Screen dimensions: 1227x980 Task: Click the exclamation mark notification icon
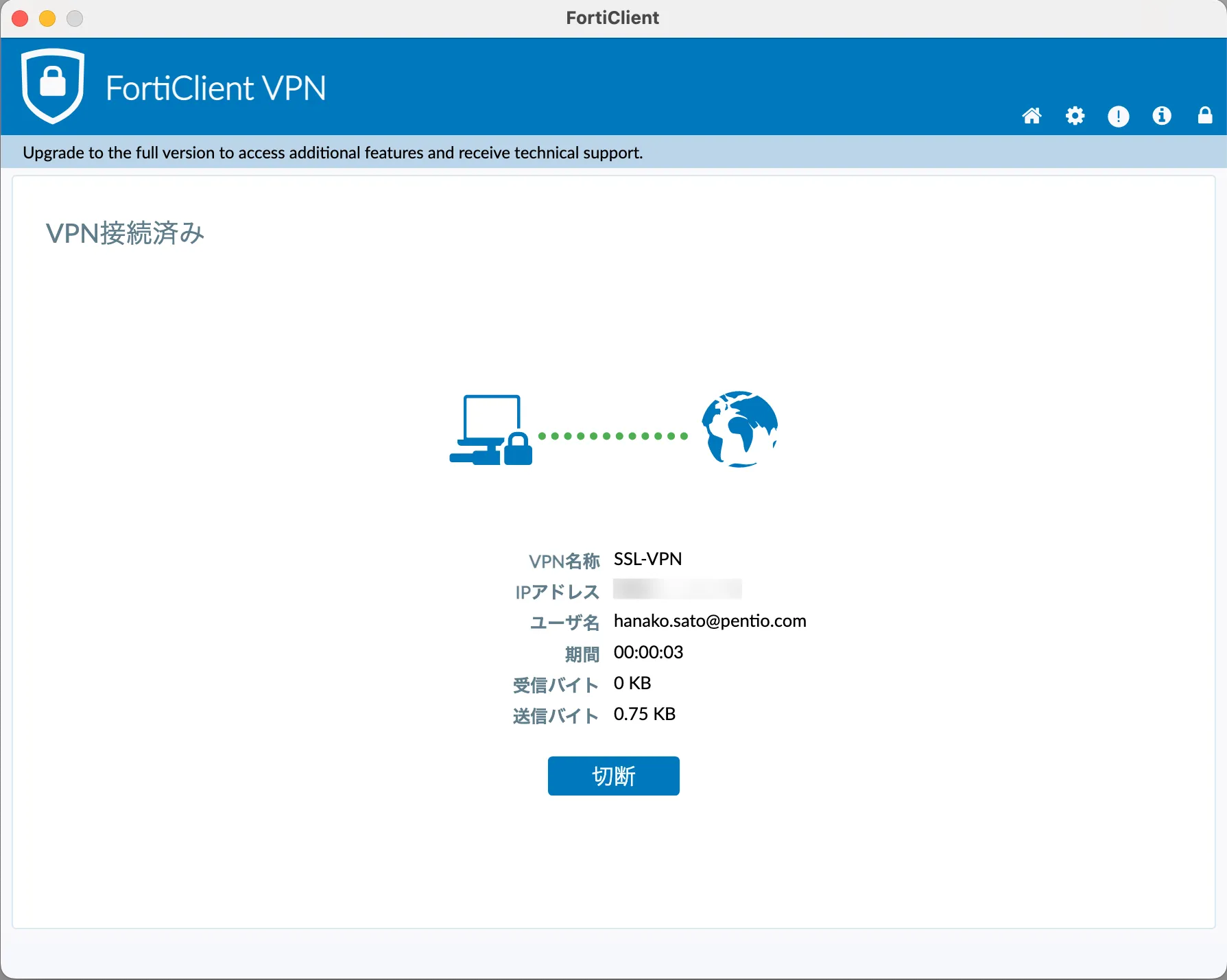1118,116
